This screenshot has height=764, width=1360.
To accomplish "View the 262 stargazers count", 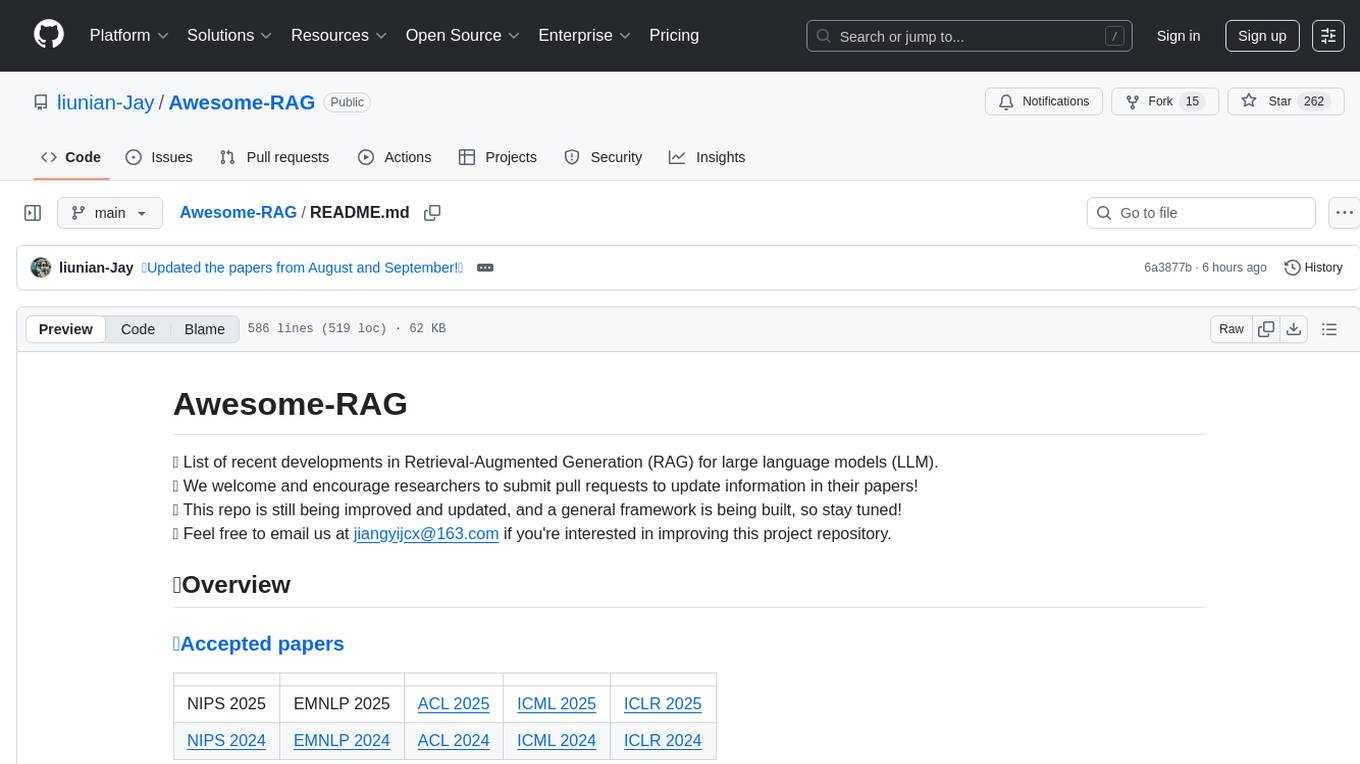I will tap(1314, 102).
